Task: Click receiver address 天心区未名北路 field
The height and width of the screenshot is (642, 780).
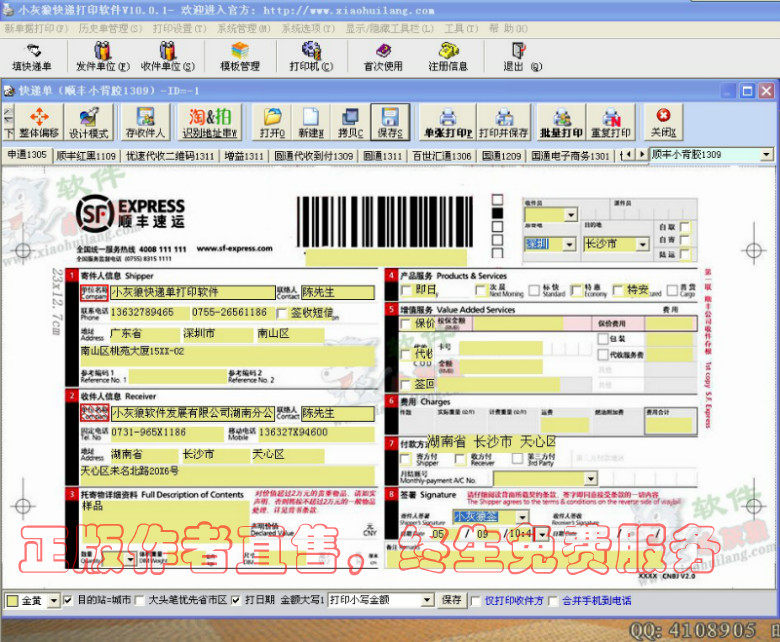Action: (227, 475)
